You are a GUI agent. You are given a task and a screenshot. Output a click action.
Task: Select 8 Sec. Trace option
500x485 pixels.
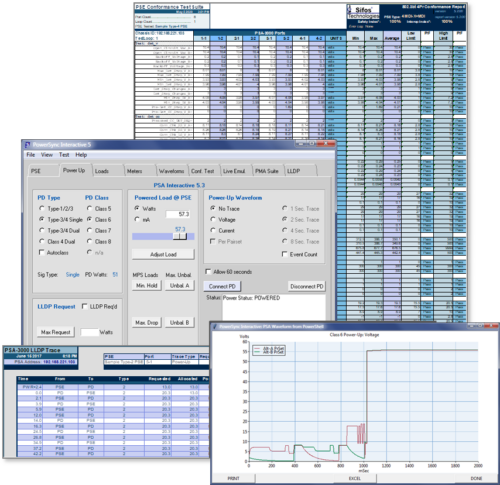tap(285, 241)
